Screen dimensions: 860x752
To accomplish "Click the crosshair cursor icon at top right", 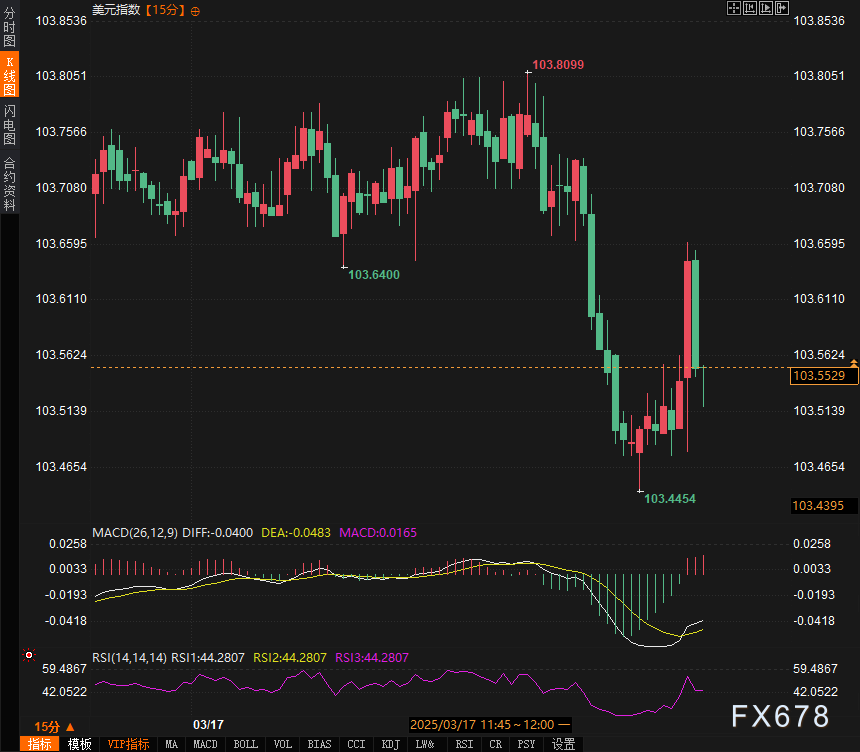I will click(x=733, y=8).
